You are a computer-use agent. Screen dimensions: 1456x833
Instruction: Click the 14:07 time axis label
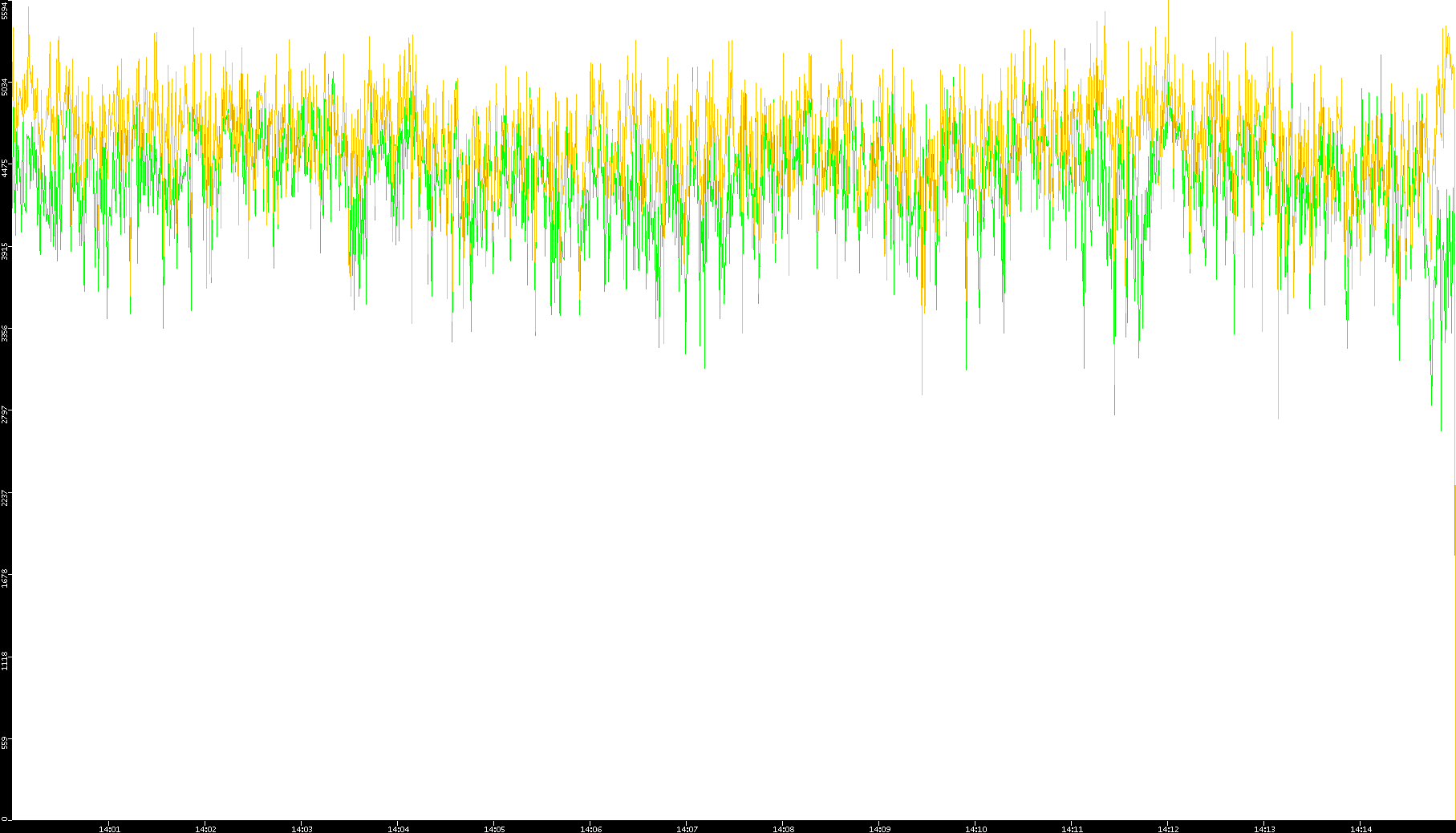pos(687,829)
